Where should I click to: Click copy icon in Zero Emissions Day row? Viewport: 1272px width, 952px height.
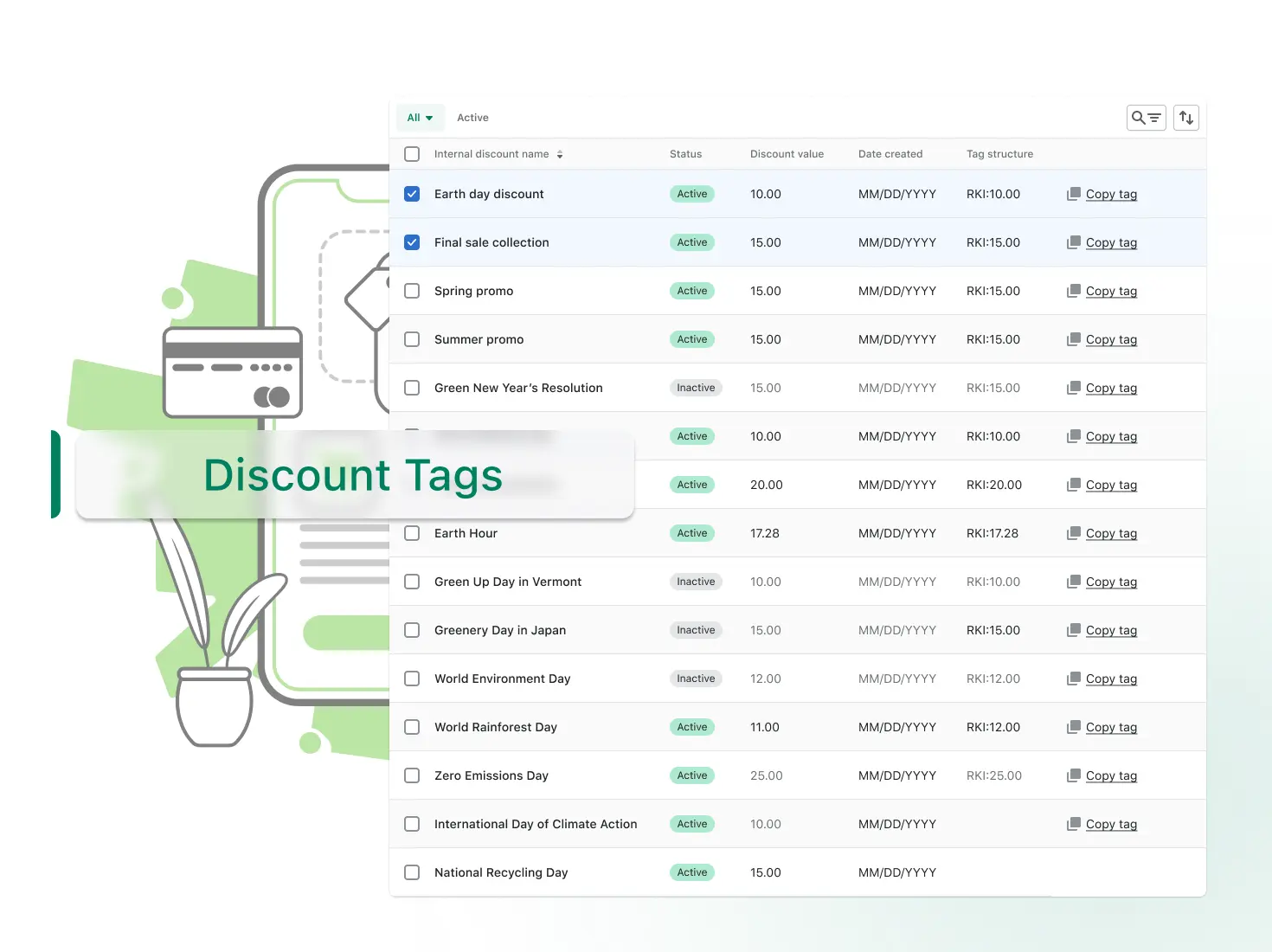tap(1074, 775)
